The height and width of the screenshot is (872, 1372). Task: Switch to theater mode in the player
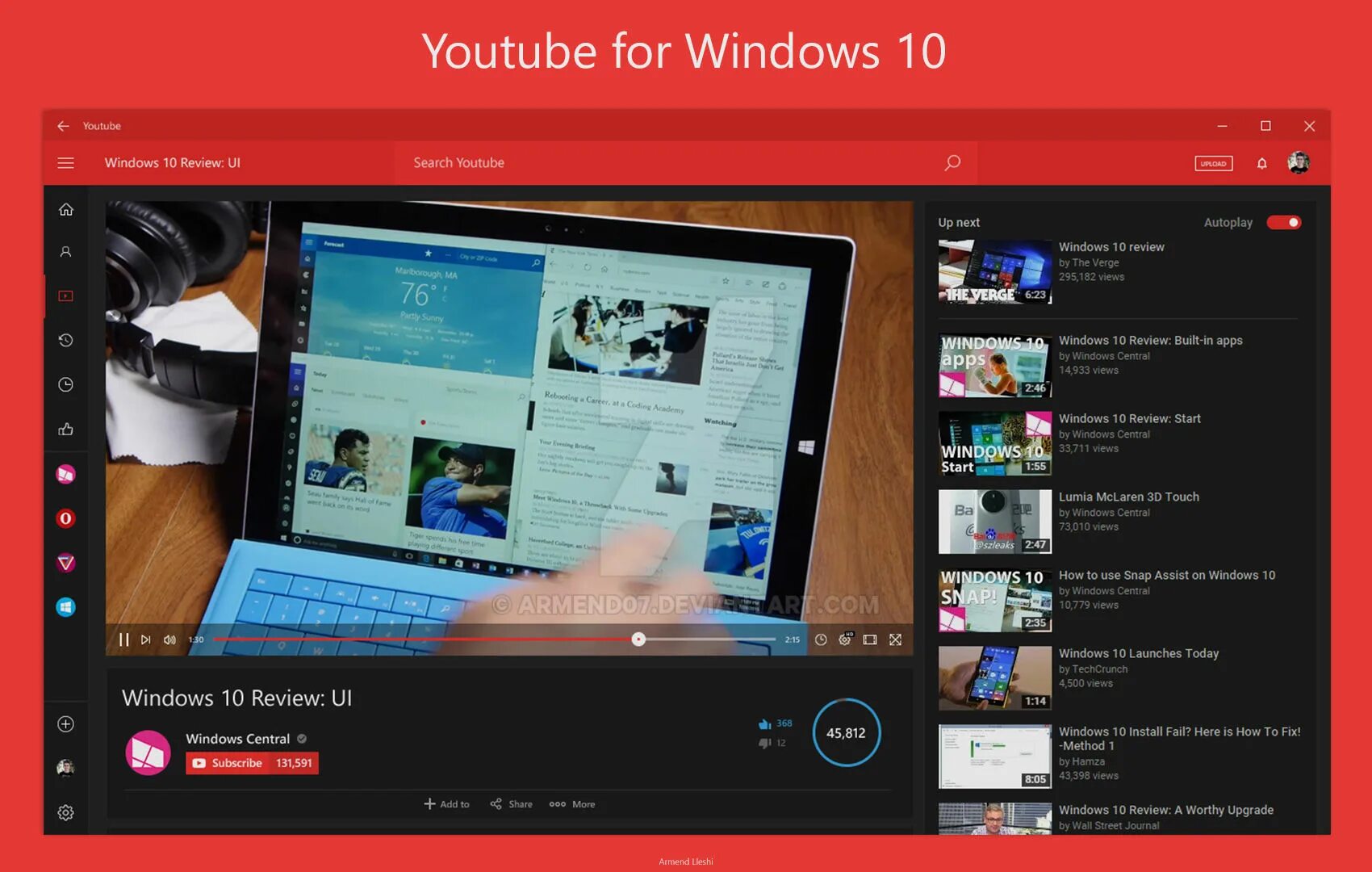(870, 639)
